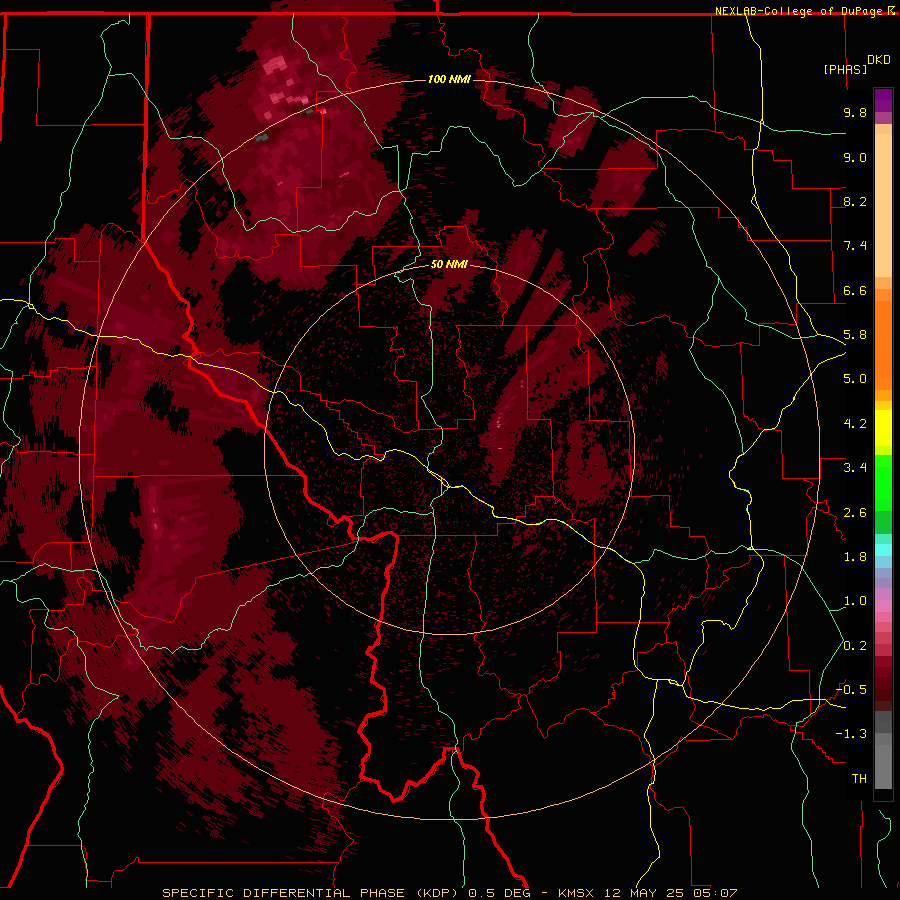Click the 5.8 value on the scale
900x900 pixels.
[855, 335]
